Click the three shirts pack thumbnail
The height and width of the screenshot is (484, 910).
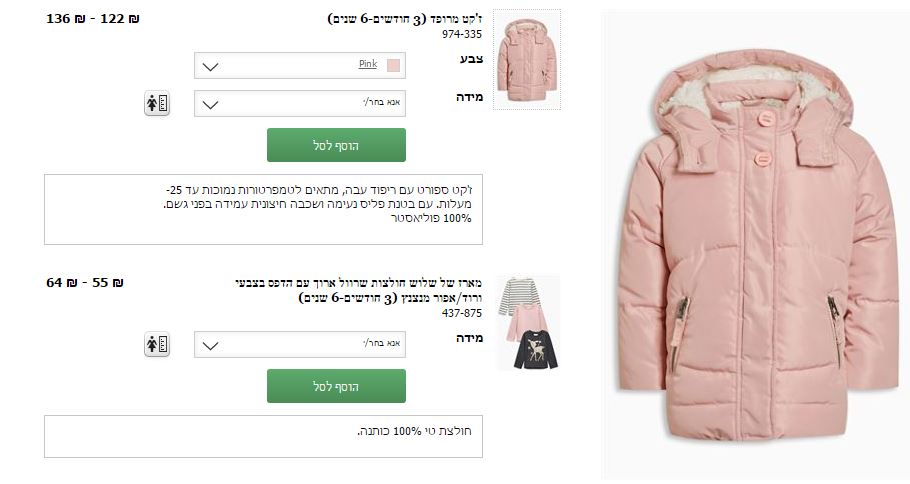click(x=528, y=323)
